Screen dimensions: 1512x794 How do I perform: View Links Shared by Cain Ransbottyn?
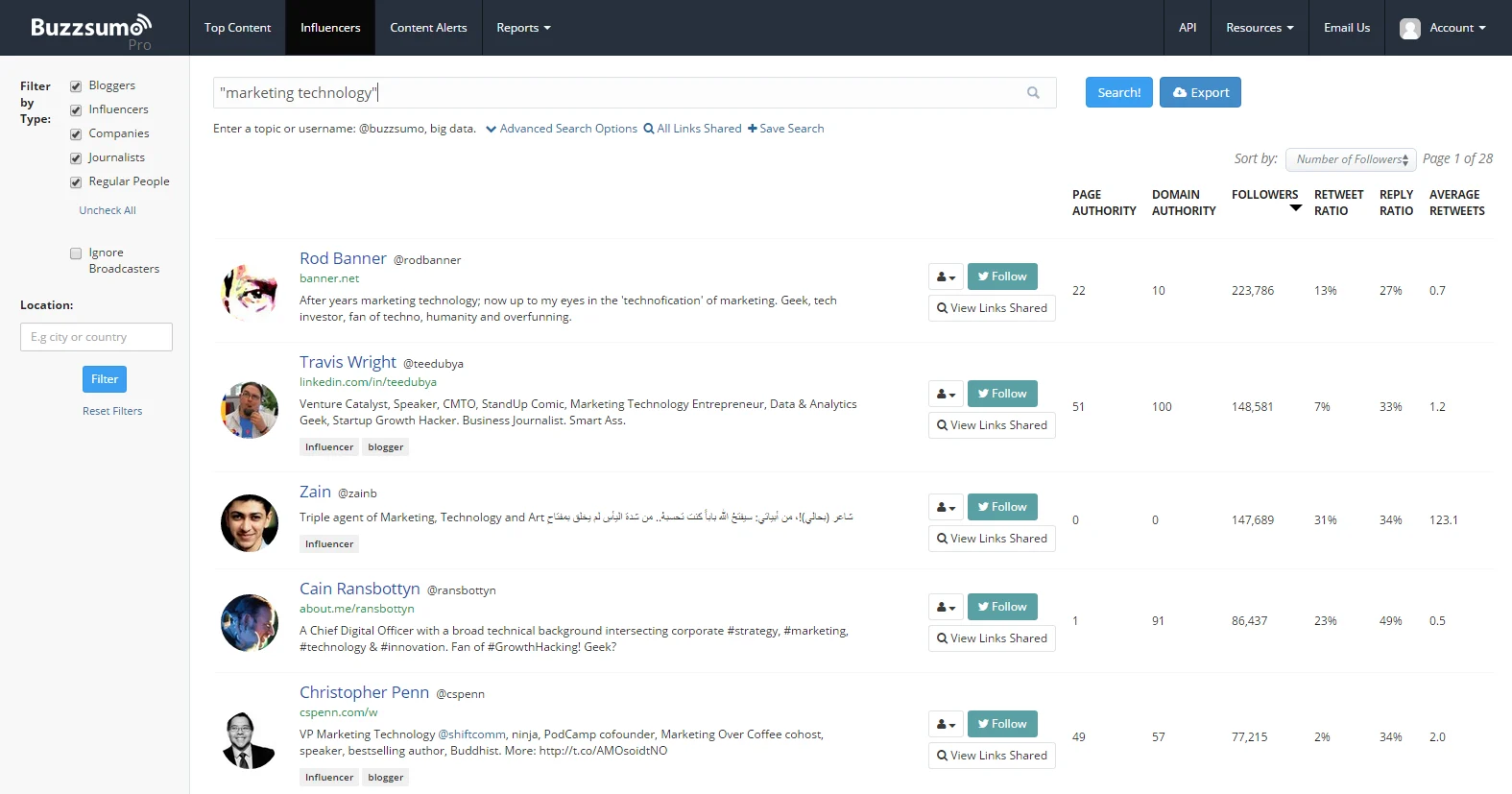click(x=992, y=638)
